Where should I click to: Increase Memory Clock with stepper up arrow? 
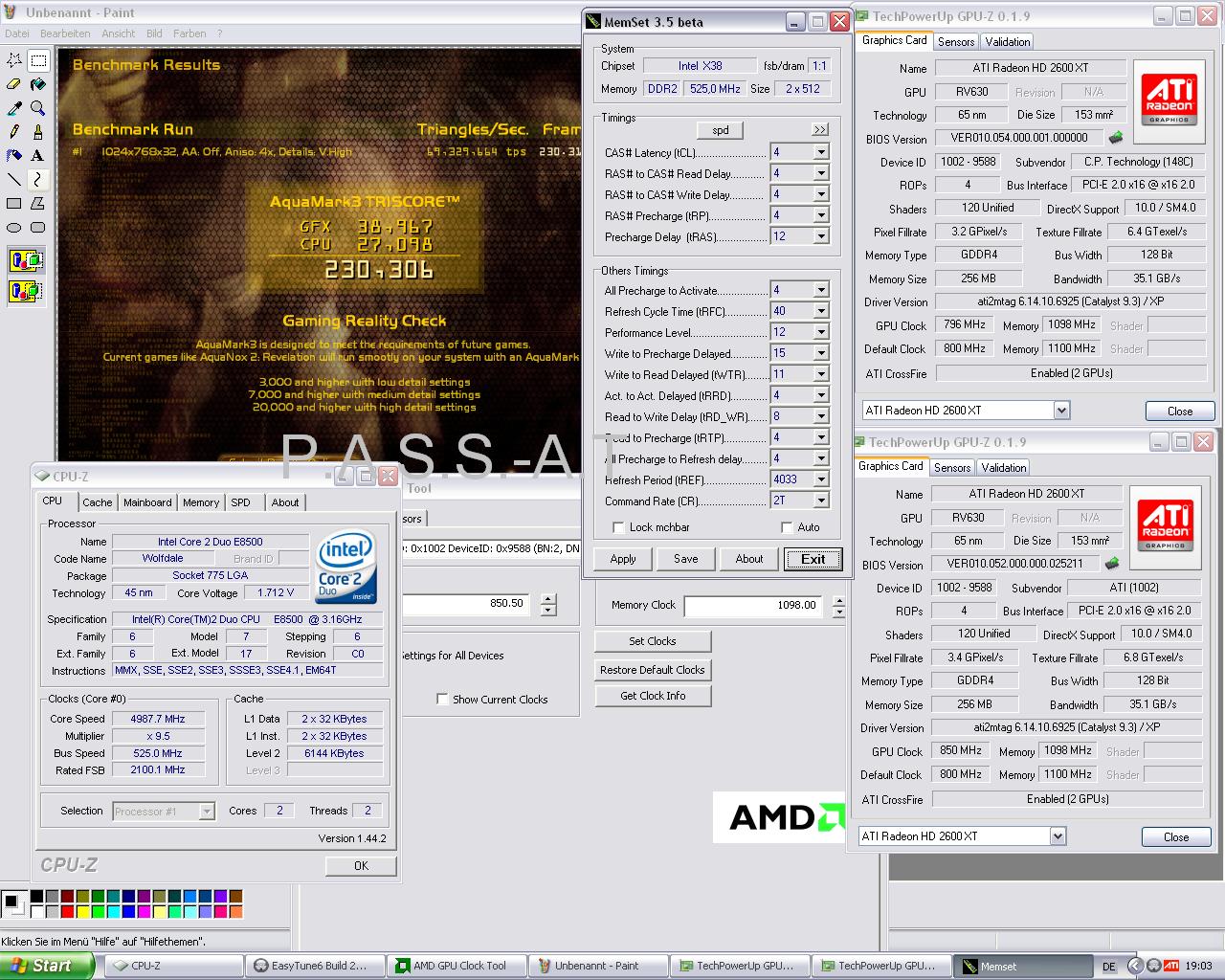click(x=839, y=600)
